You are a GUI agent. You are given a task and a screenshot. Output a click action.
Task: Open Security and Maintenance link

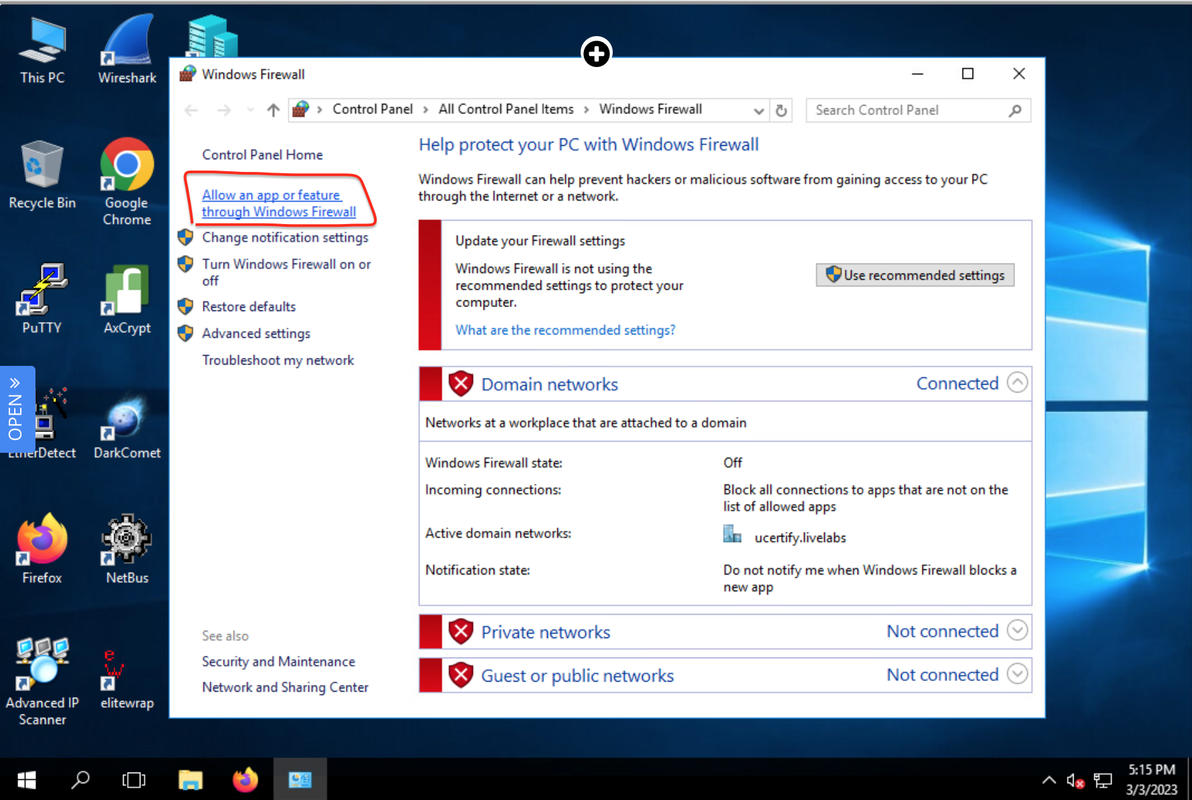click(278, 662)
